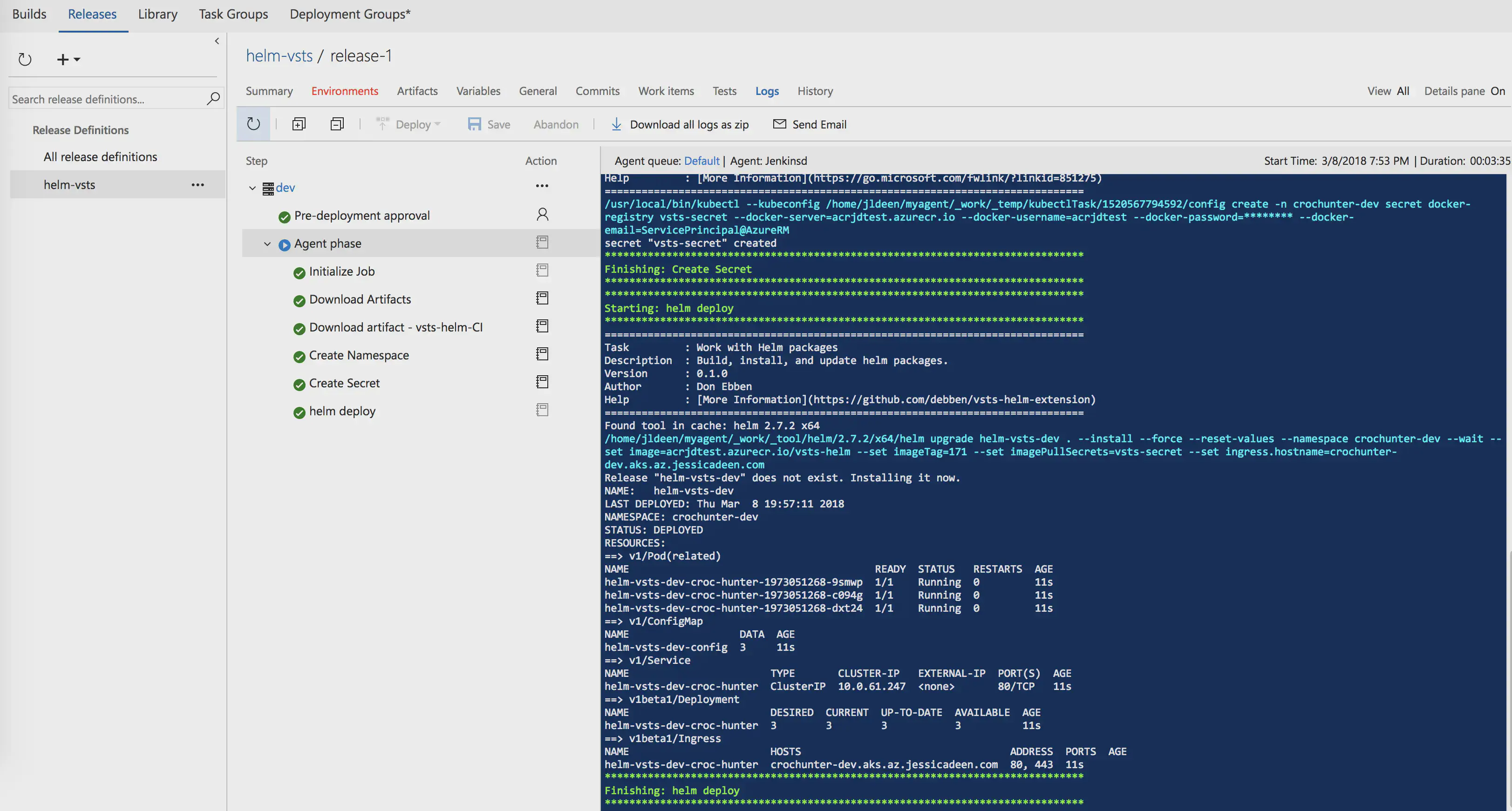Collapse the Agent phase step list
This screenshot has width=1512, height=811.
[x=268, y=243]
